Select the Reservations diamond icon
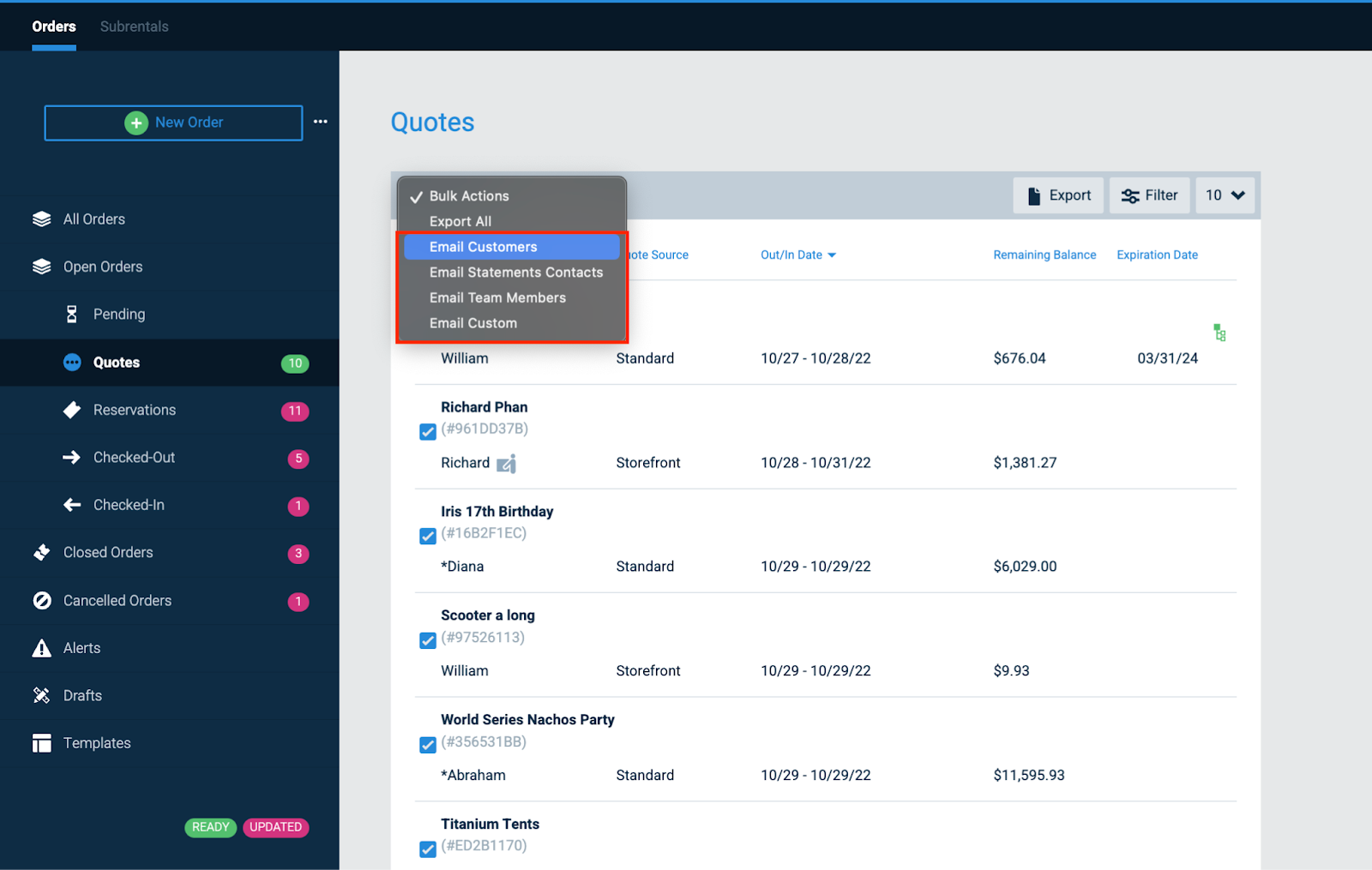 (73, 410)
